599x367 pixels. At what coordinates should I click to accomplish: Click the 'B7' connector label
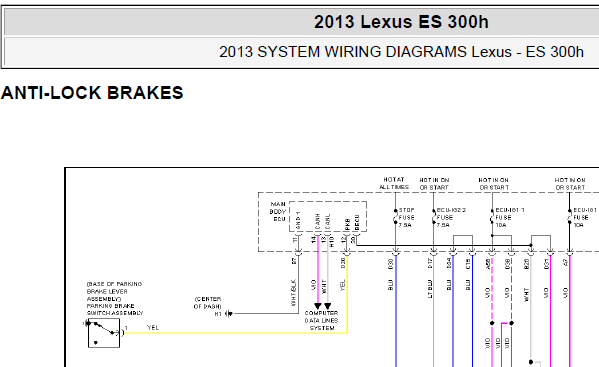click(x=294, y=261)
